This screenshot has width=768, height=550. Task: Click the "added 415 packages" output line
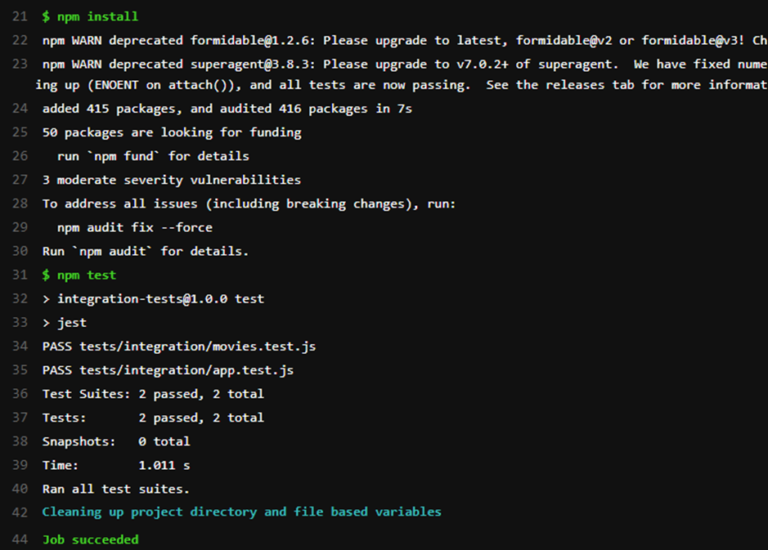point(227,109)
